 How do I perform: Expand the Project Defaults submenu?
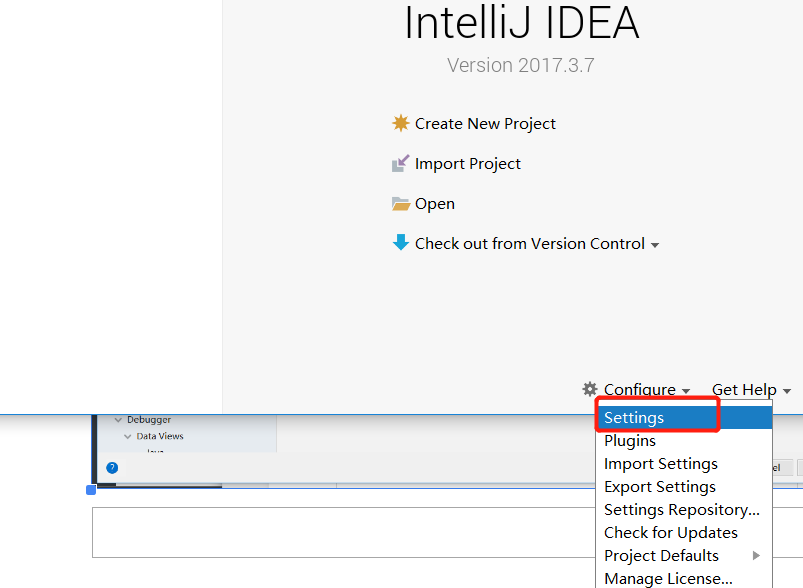point(684,556)
